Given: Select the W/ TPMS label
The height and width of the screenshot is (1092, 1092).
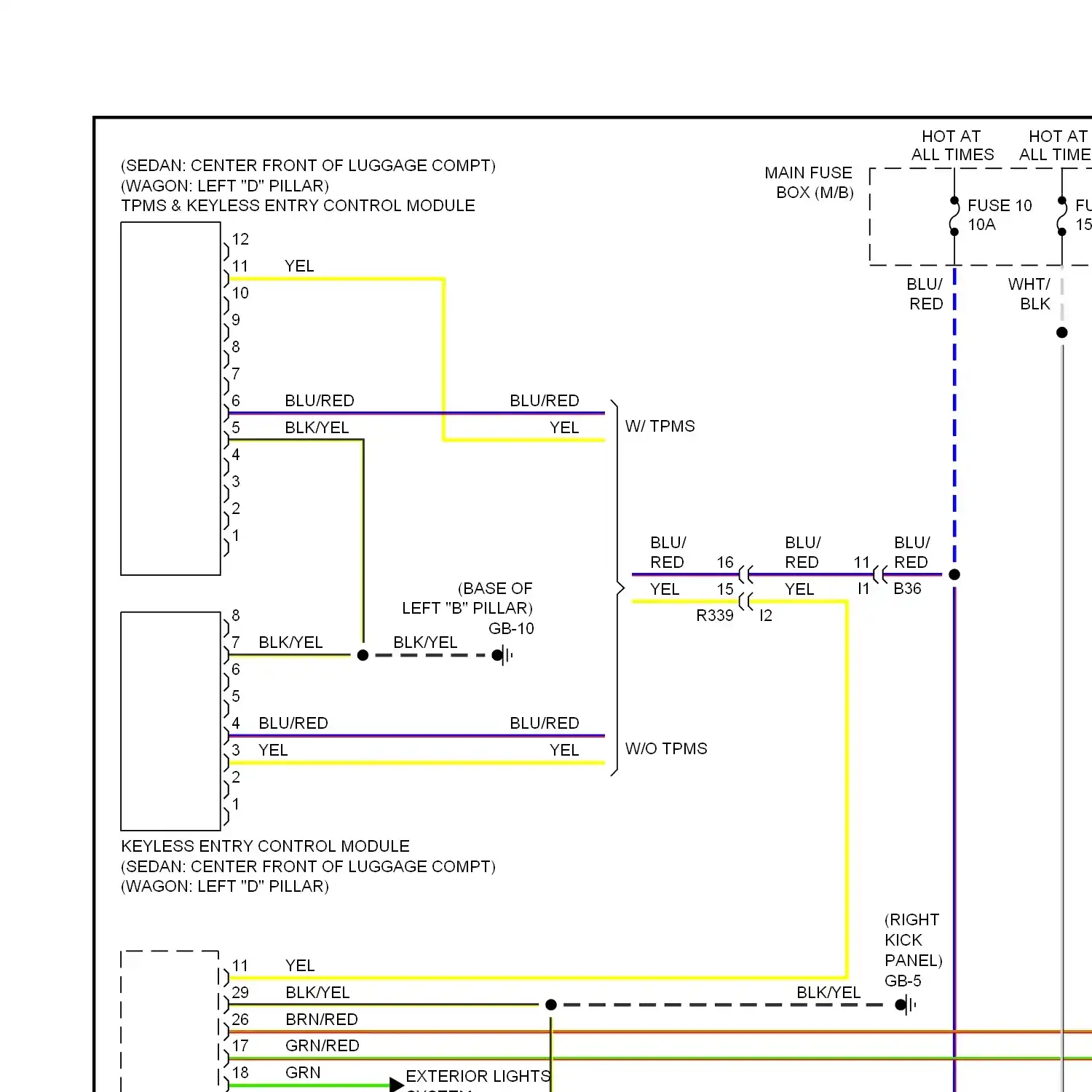Looking at the screenshot, I should pyautogui.click(x=660, y=427).
